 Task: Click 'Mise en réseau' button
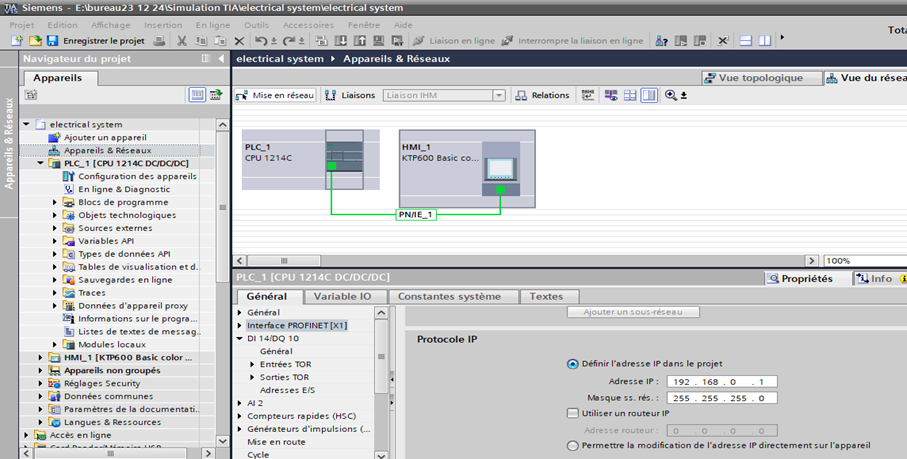pos(275,95)
